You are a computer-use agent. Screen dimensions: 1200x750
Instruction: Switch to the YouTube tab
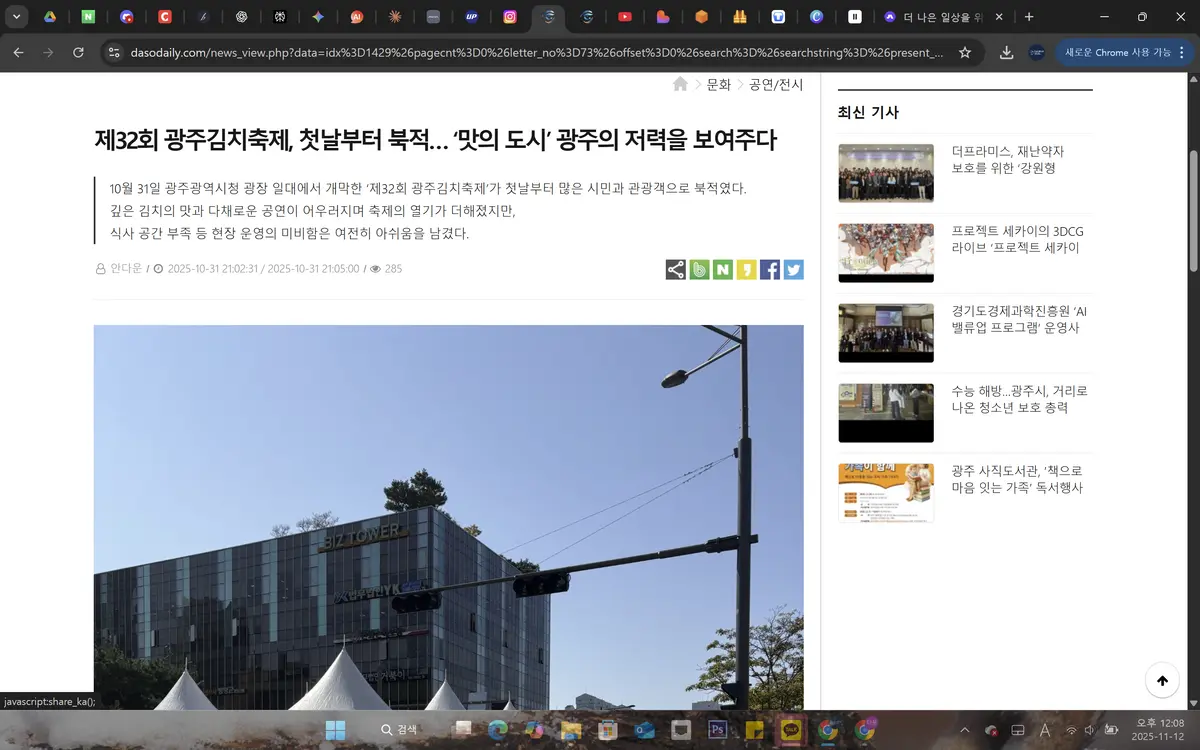coord(624,17)
